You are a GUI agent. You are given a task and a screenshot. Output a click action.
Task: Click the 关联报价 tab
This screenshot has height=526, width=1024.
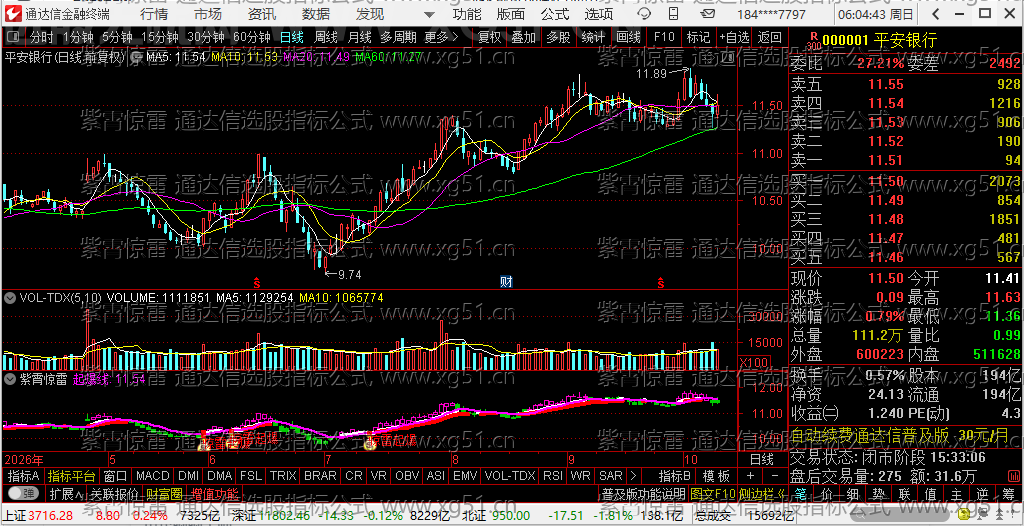(x=114, y=493)
